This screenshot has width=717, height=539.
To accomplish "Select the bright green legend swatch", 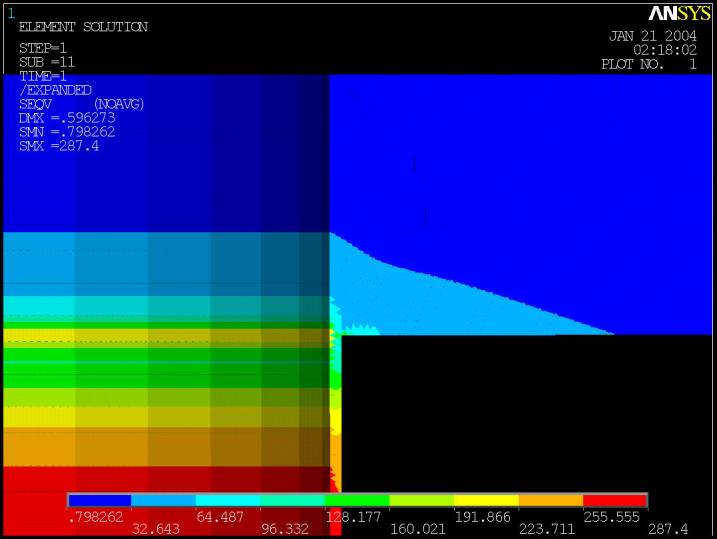I will [357, 501].
